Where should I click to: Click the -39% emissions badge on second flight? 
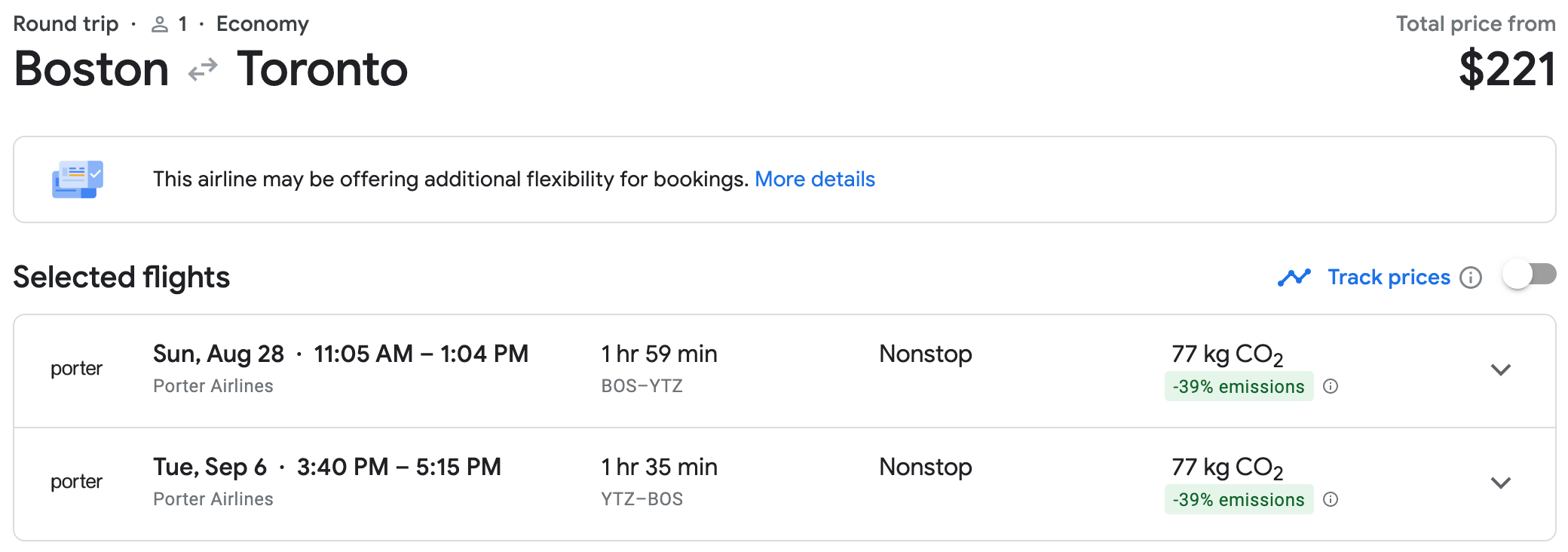pyautogui.click(x=1238, y=500)
